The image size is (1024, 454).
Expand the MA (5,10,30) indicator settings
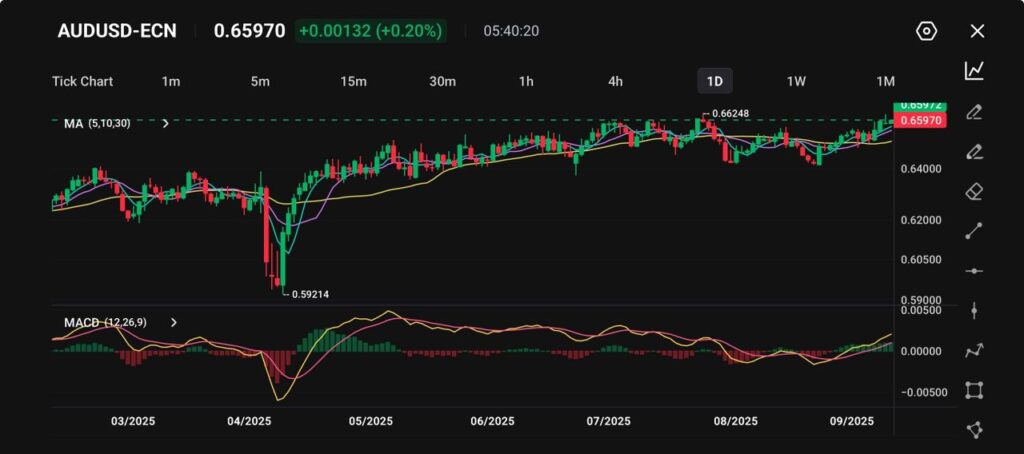pos(165,123)
